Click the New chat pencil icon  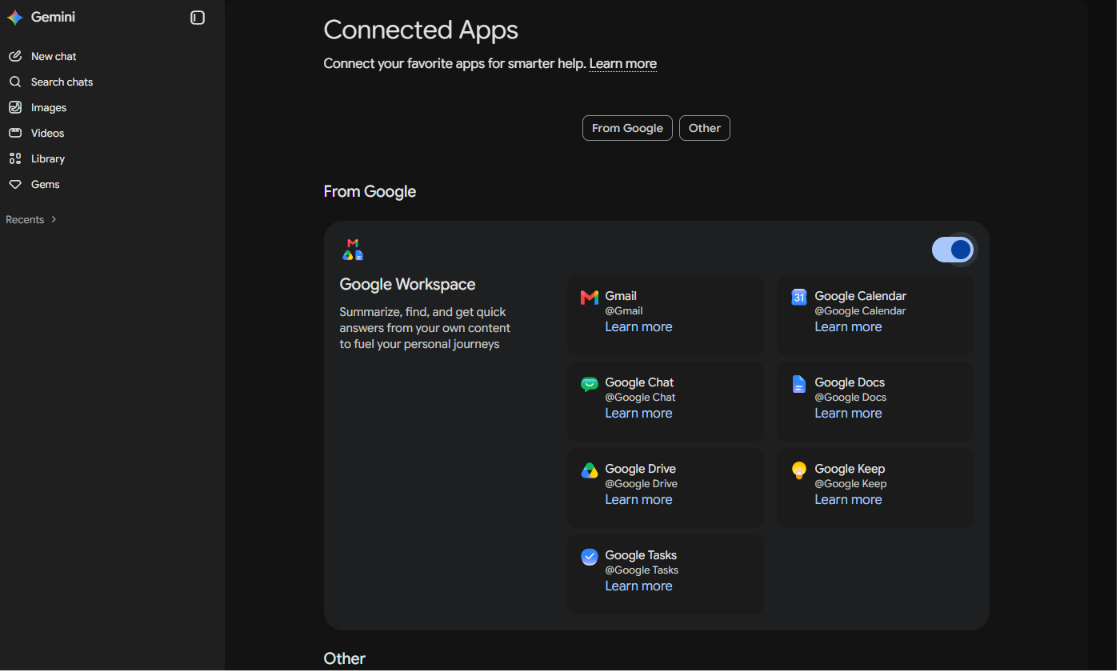(x=15, y=56)
